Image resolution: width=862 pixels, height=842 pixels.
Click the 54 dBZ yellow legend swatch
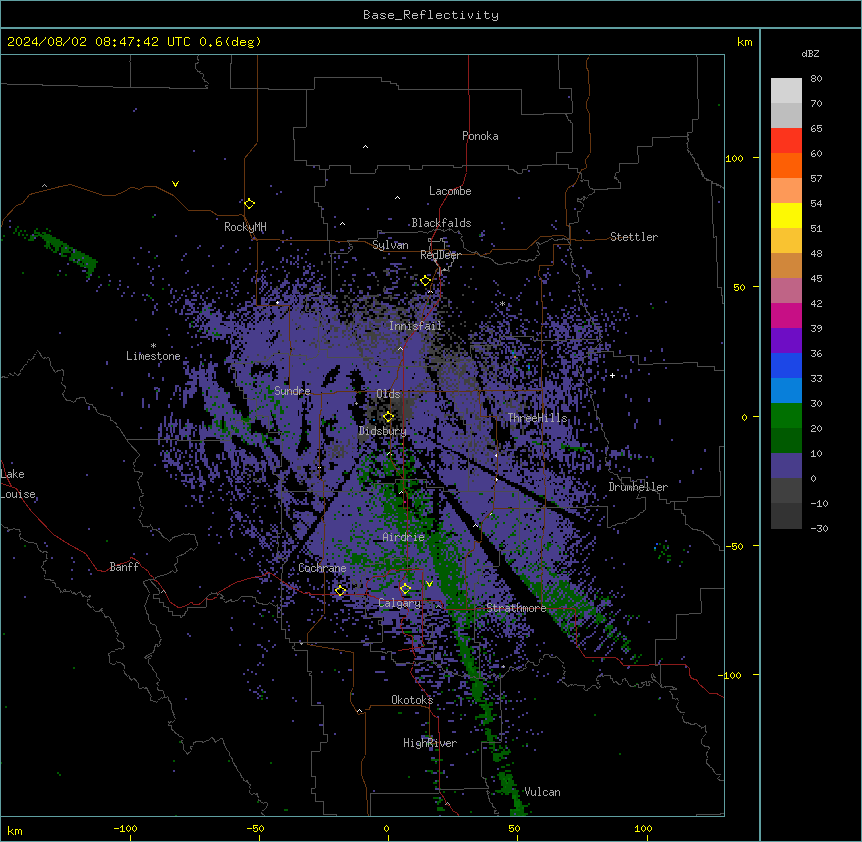(x=786, y=215)
